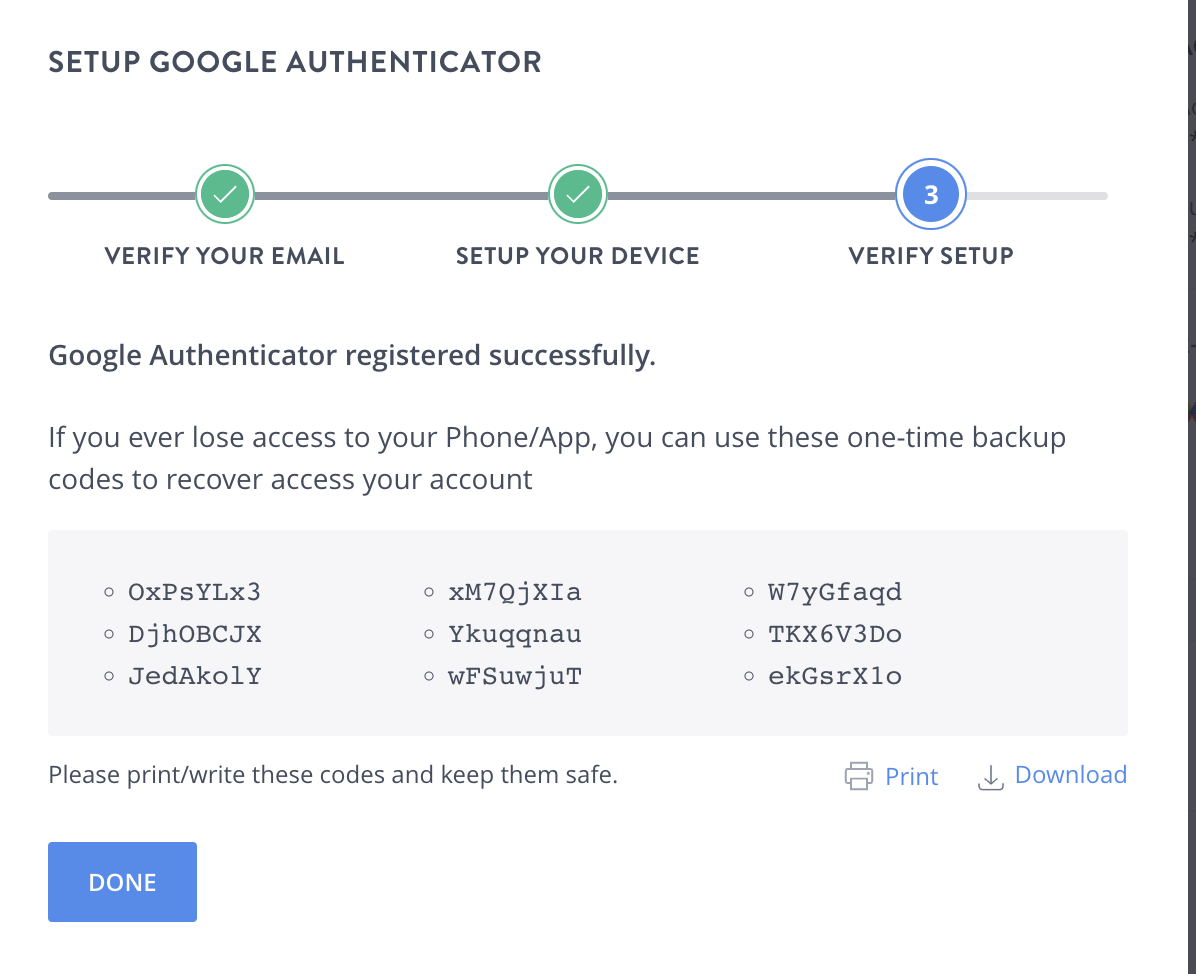This screenshot has height=974, width=1196.
Task: Click the progress bar between setup steps
Action: tap(400, 195)
